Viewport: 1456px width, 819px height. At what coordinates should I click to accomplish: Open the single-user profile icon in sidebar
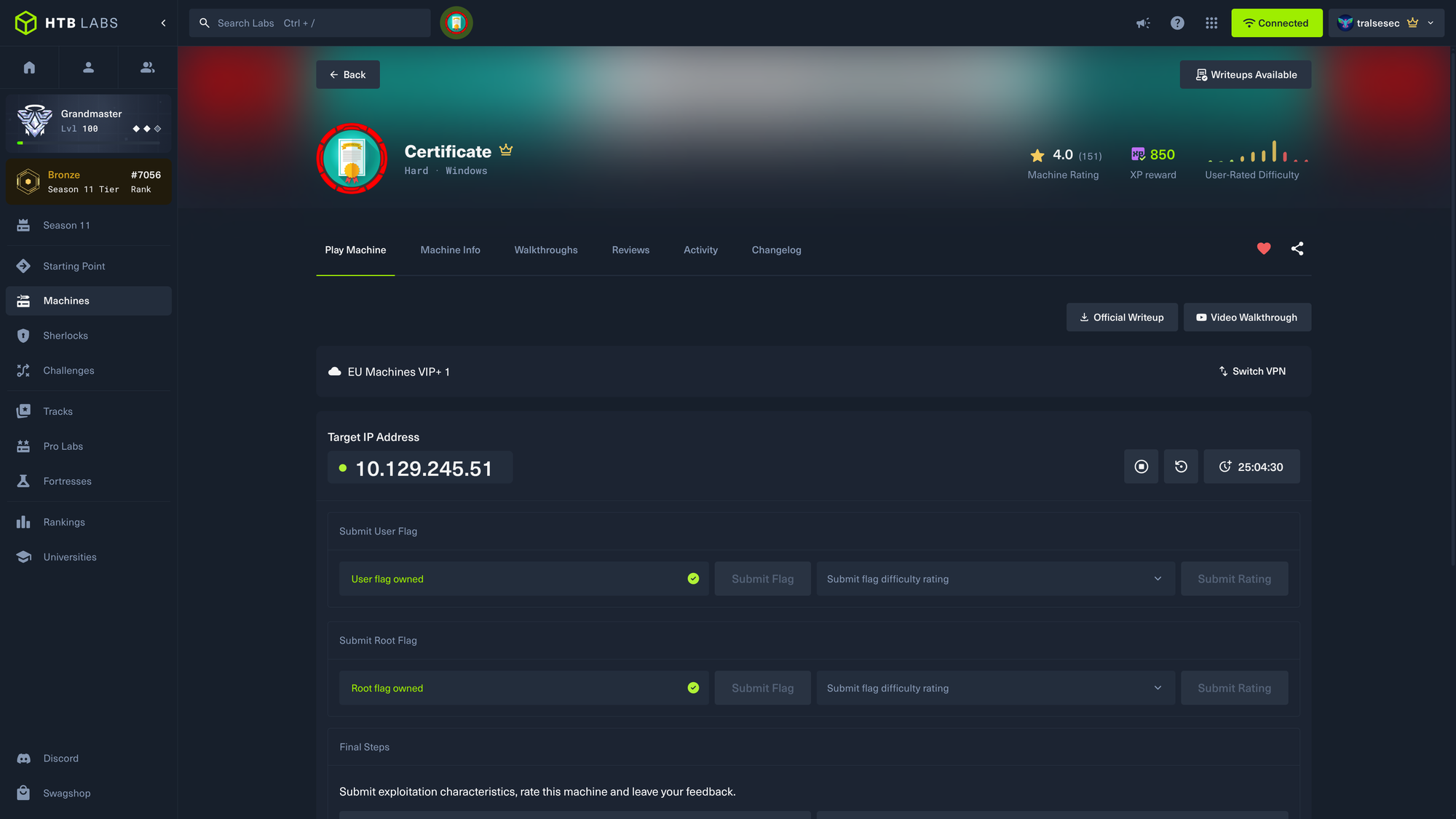[x=88, y=68]
